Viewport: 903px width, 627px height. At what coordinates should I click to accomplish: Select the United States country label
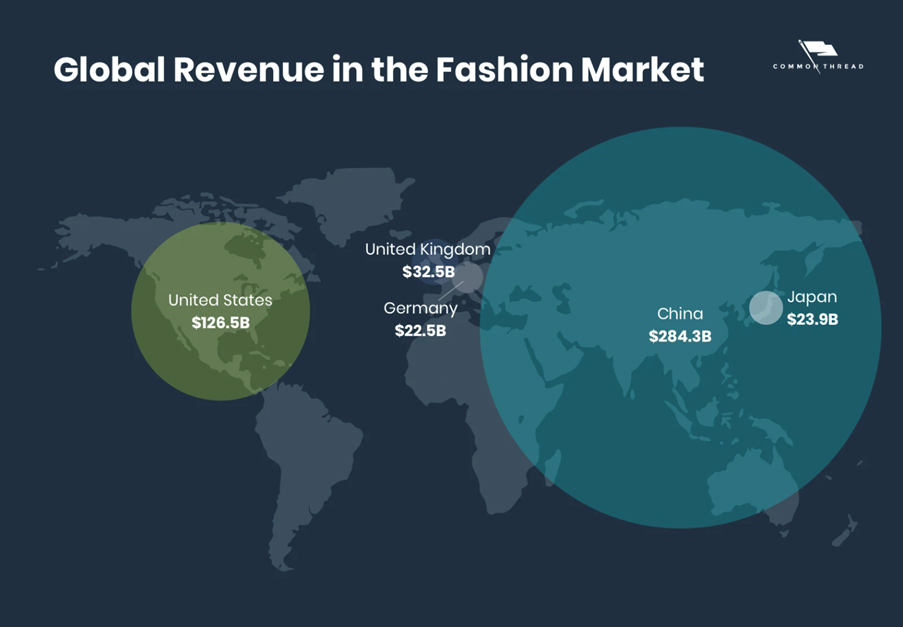pyautogui.click(x=220, y=300)
